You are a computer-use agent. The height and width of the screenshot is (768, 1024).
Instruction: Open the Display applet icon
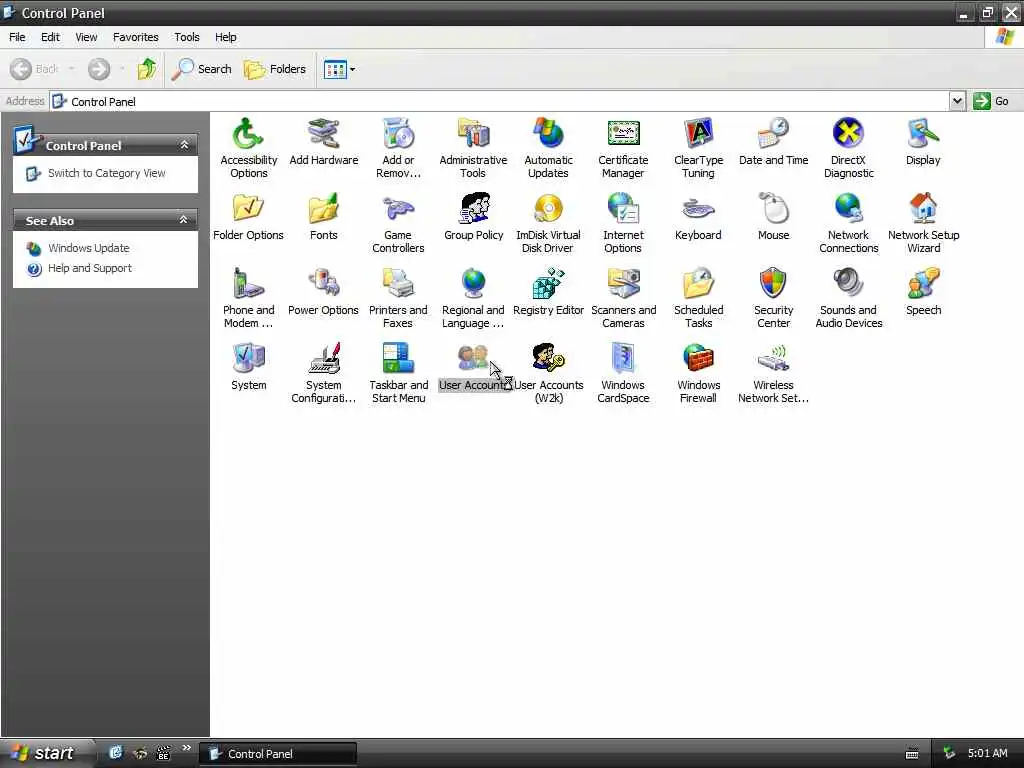tap(923, 134)
